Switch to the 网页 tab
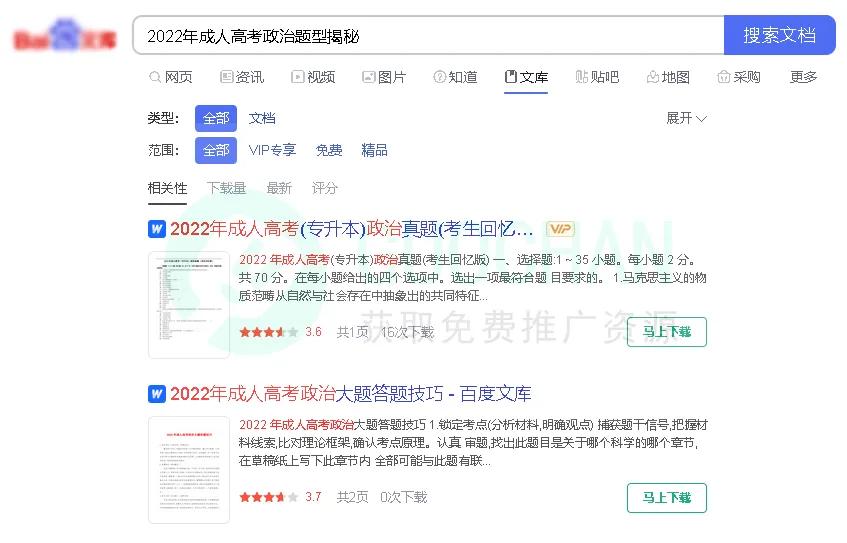847x543 pixels. (171, 77)
